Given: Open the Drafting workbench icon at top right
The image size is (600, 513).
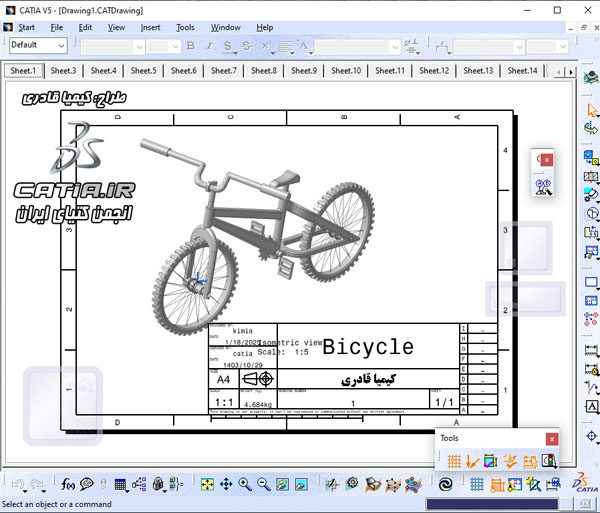Looking at the screenshot, I should click(592, 78).
